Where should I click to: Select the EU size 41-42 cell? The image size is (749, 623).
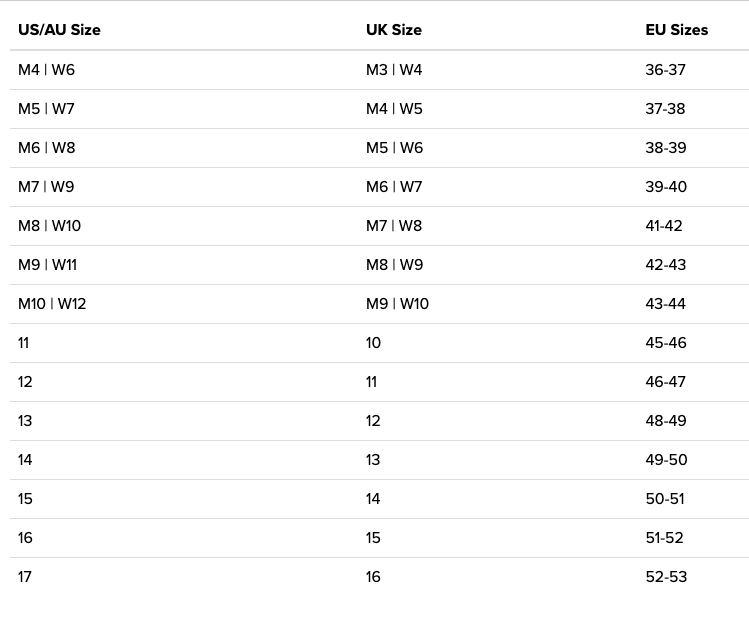coord(664,226)
